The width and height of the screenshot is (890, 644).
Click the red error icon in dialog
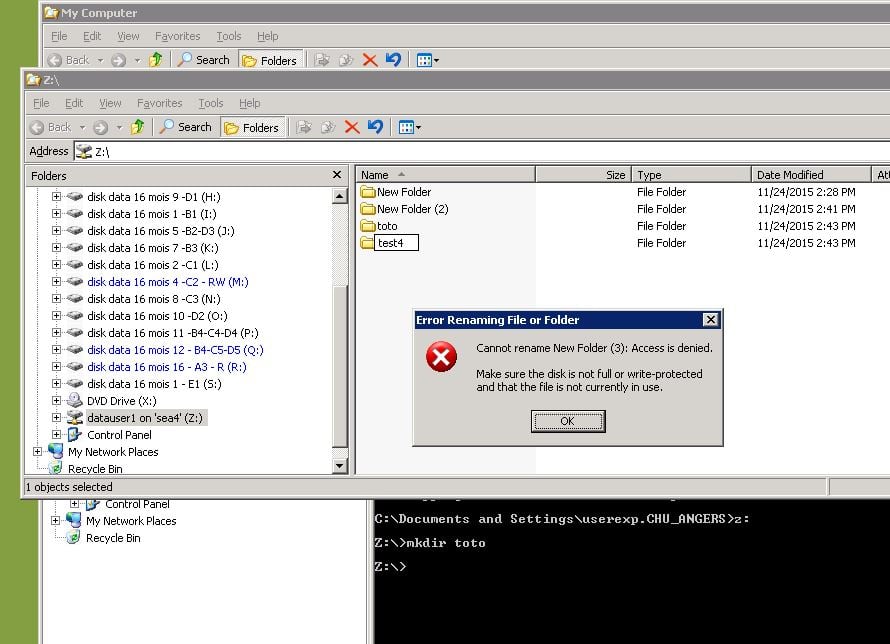pos(441,356)
